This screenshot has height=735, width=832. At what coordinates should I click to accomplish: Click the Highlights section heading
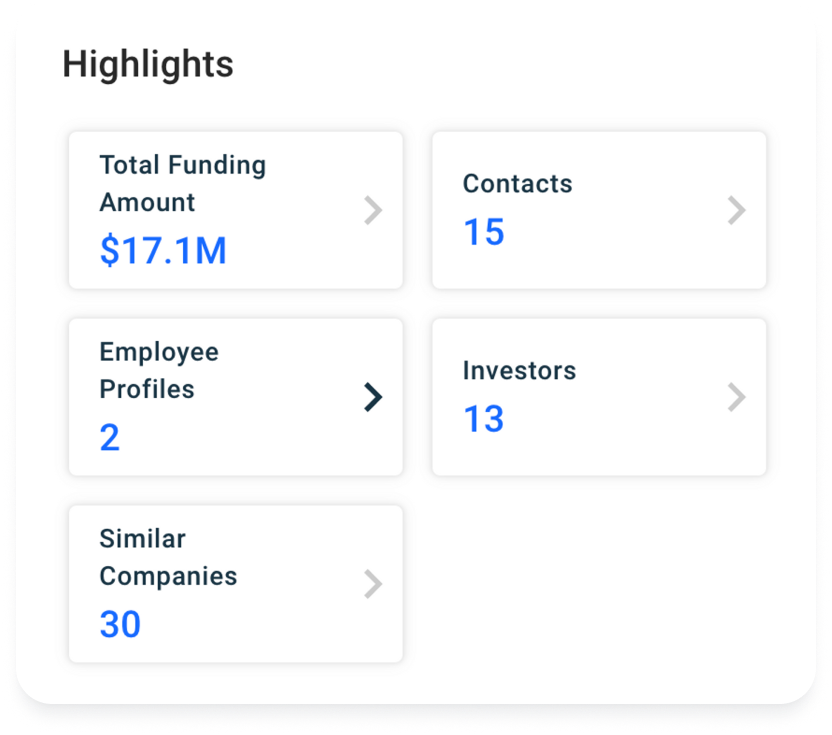tap(148, 65)
